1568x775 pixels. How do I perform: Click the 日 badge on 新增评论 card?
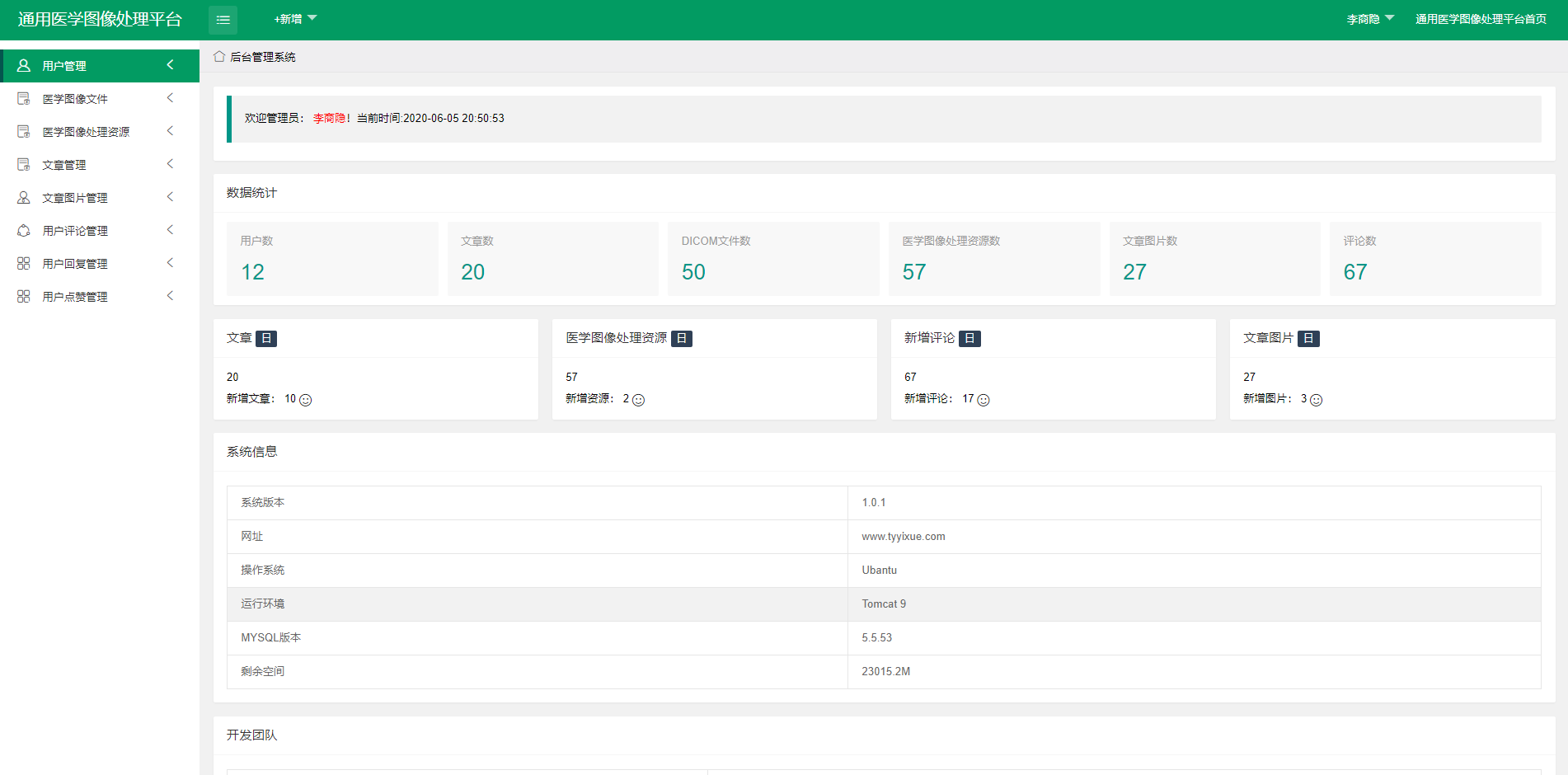click(969, 338)
